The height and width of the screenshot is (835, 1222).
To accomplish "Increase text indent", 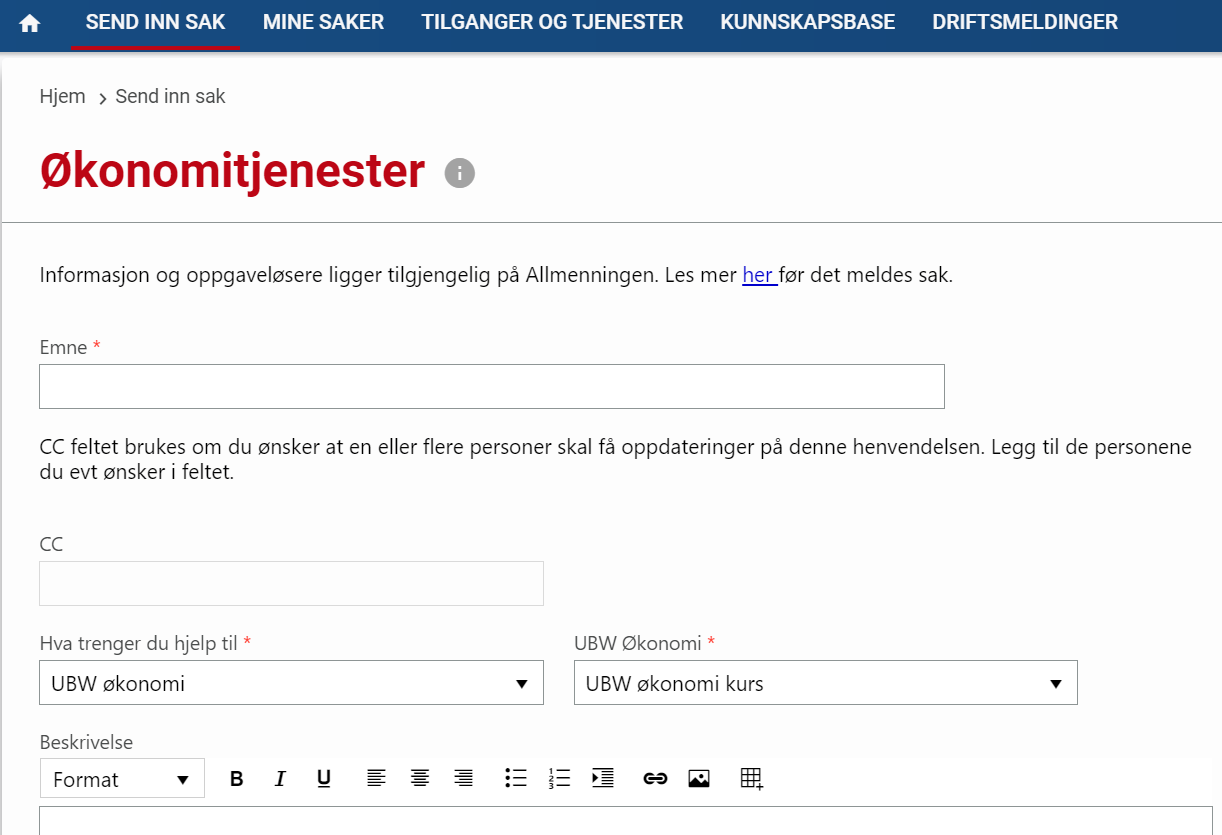I will coord(603,778).
